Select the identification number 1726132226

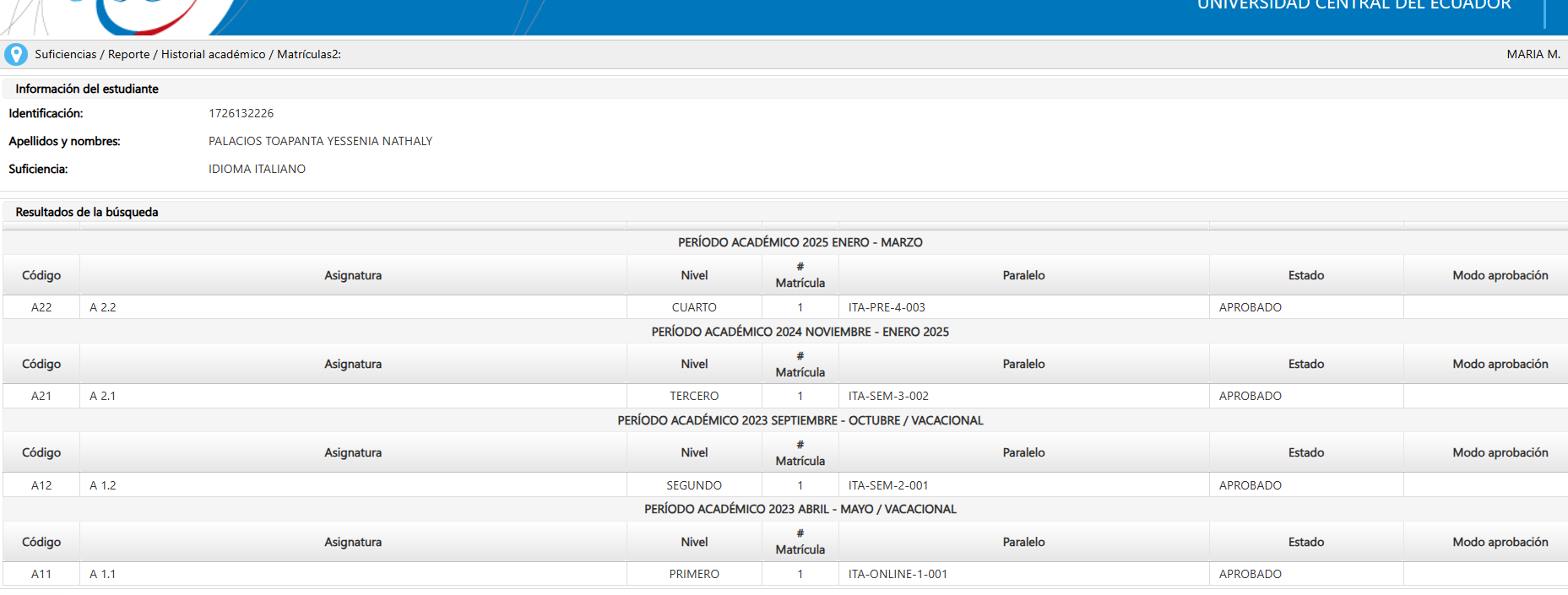click(x=241, y=113)
